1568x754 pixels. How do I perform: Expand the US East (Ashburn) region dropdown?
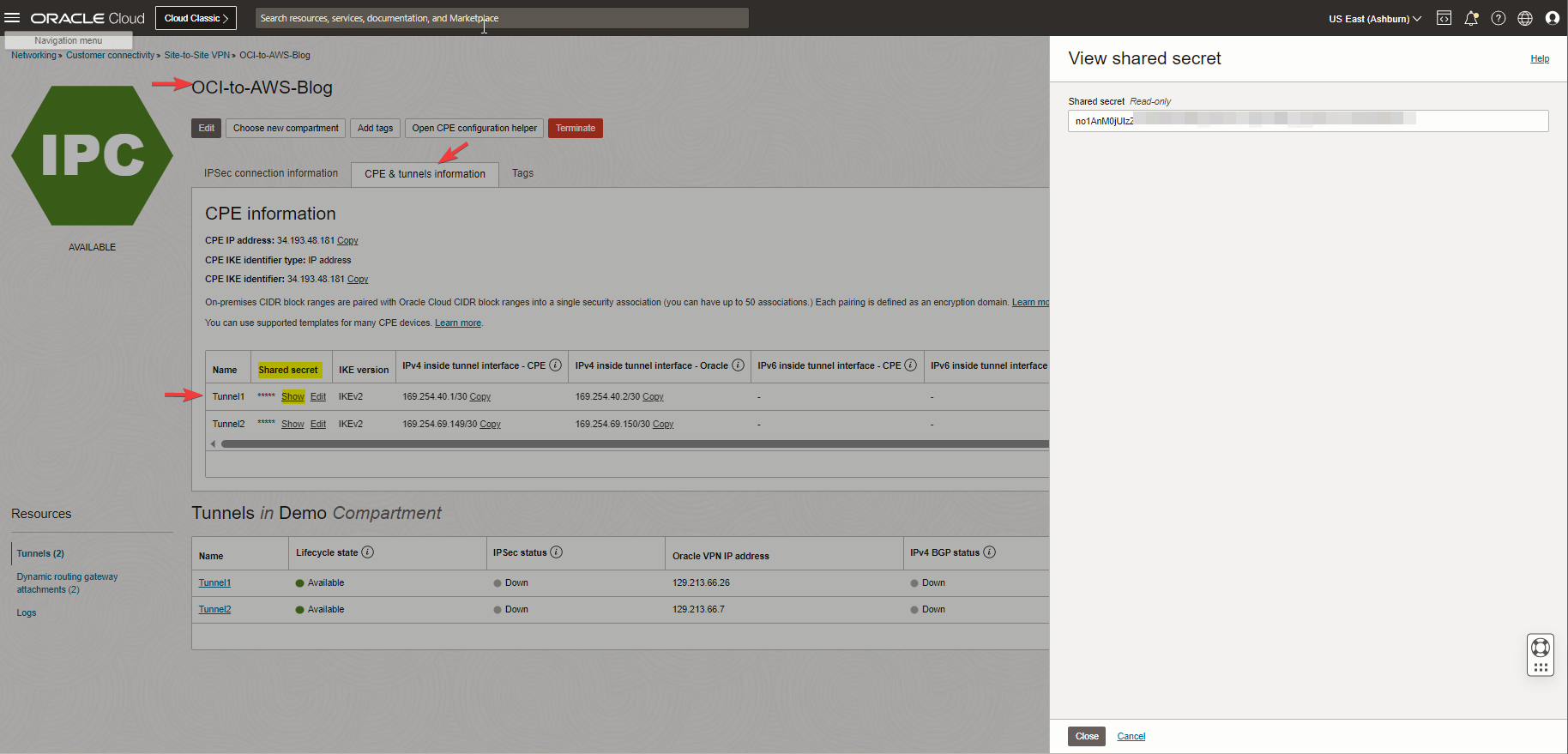(1375, 19)
